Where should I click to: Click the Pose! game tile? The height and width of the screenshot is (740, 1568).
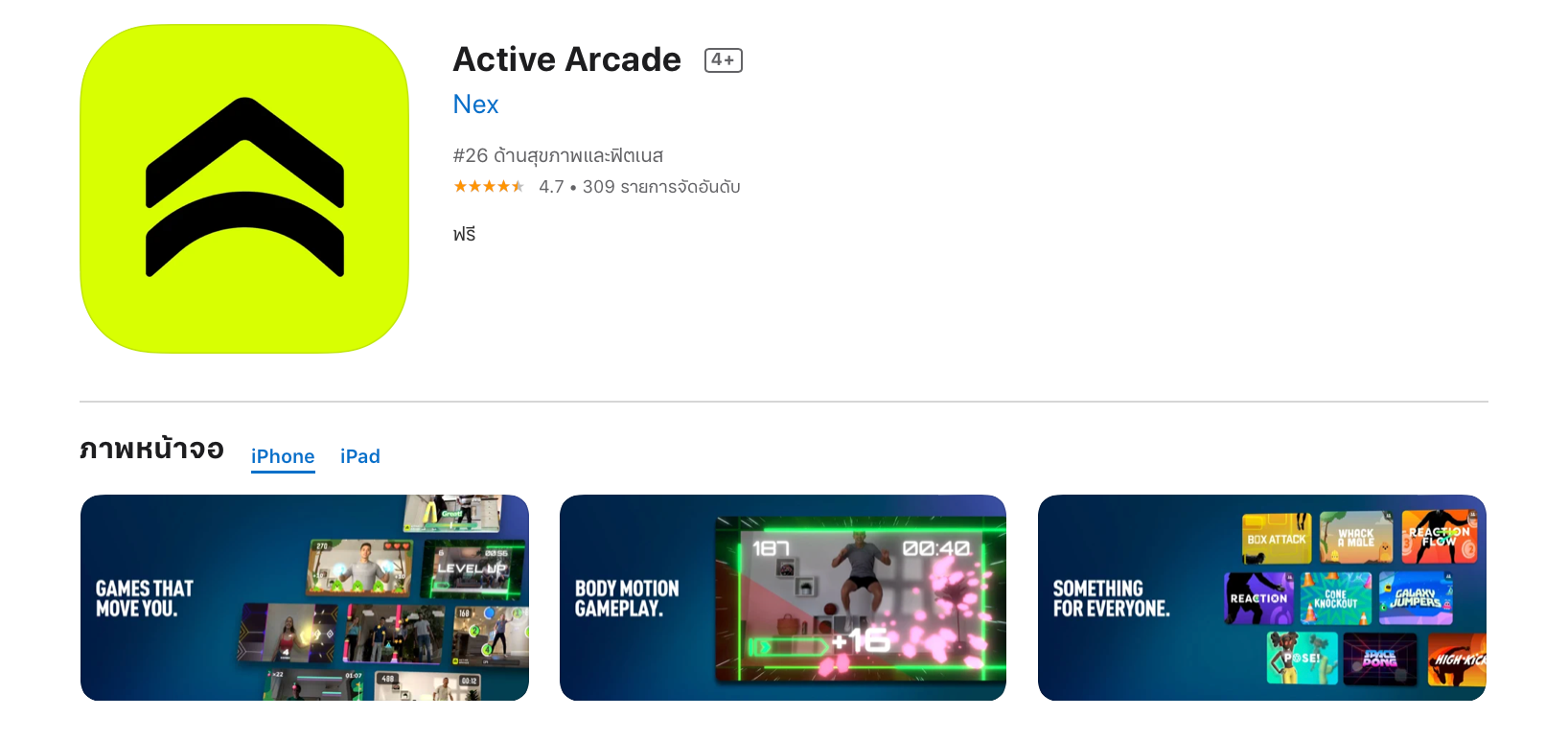click(x=1302, y=658)
